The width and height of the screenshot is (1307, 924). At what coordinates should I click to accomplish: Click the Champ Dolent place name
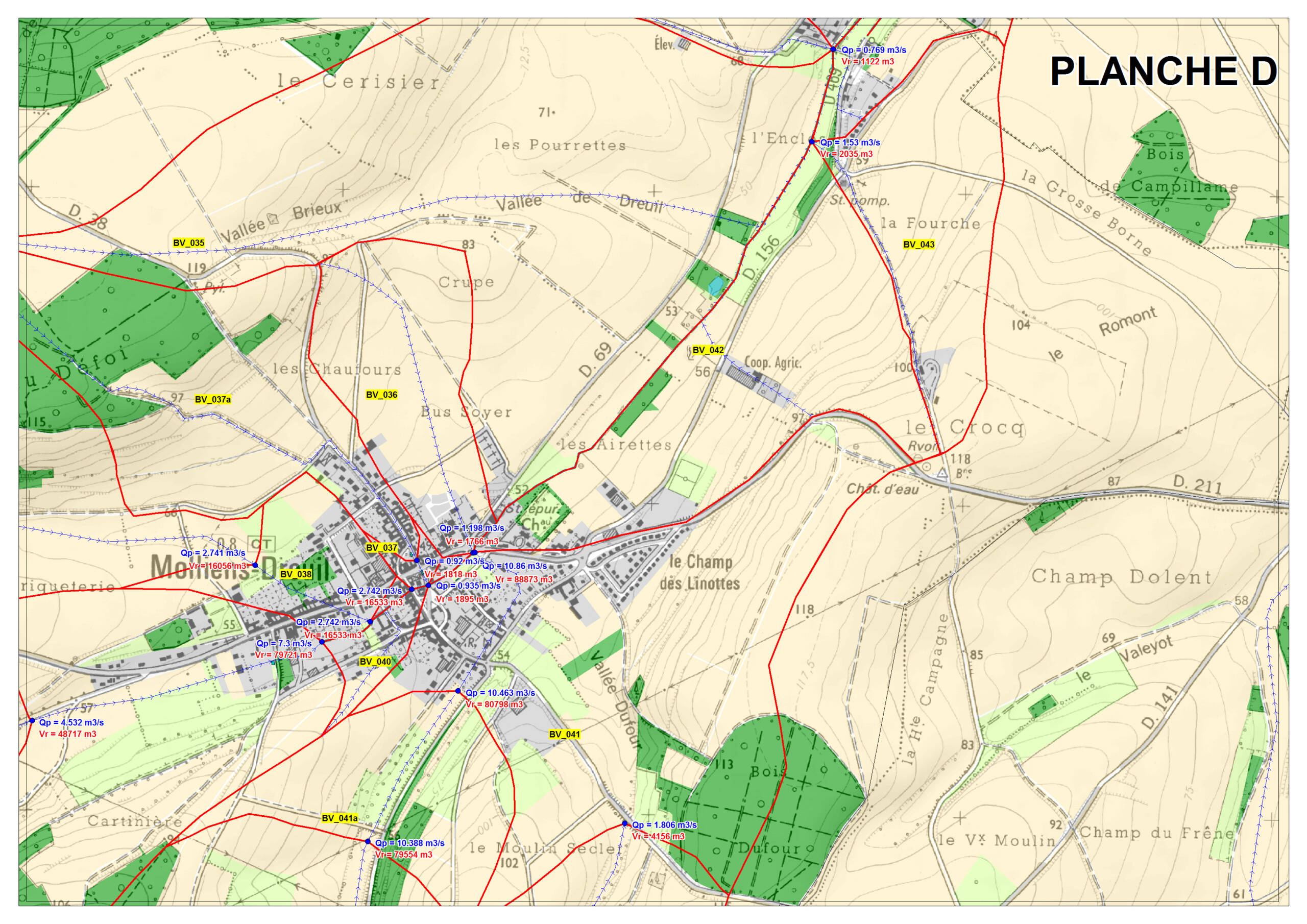[x=1122, y=577]
